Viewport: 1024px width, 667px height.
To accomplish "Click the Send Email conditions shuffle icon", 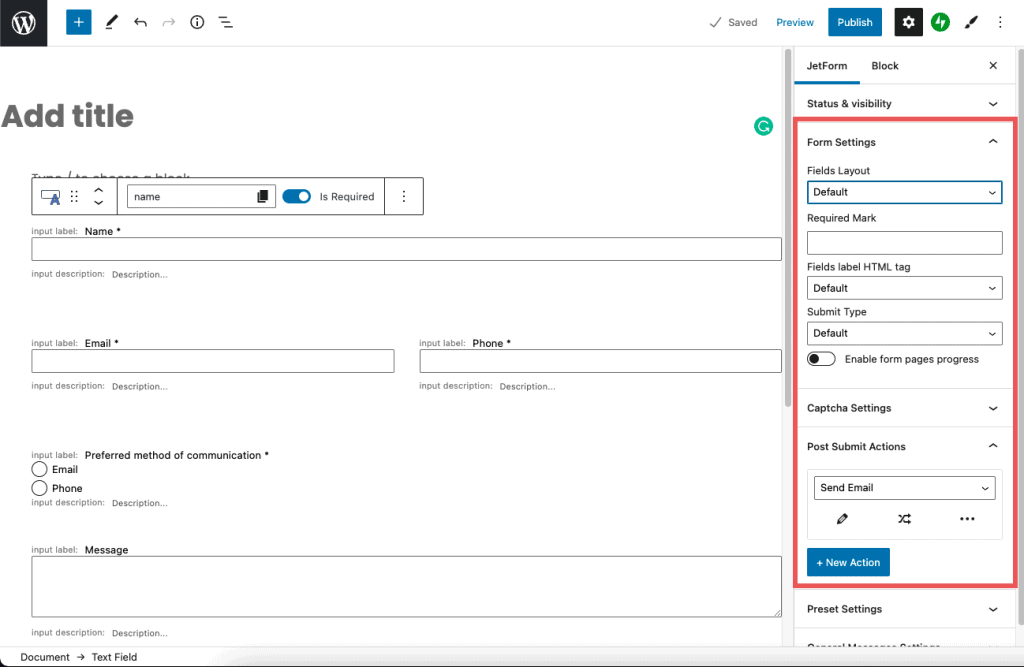I will coord(904,519).
